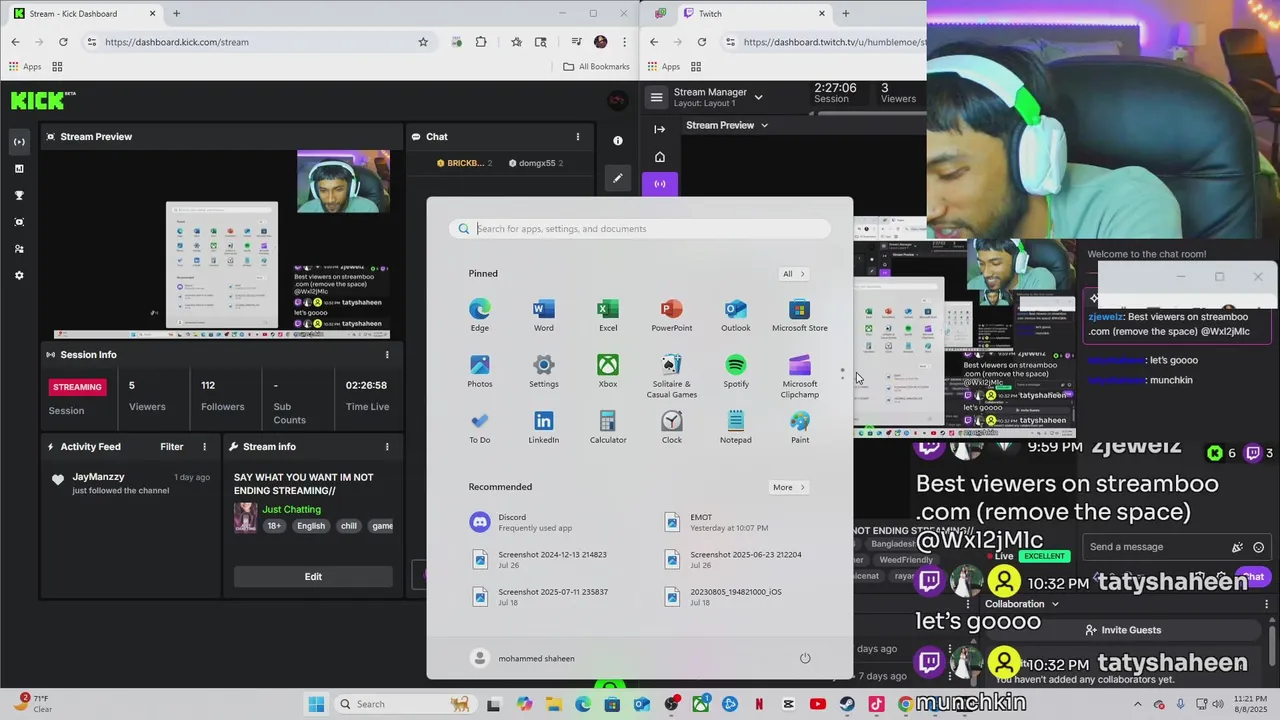This screenshot has width=1280, height=720.
Task: Click Twitch hamburger menu icon
Action: pyautogui.click(x=656, y=97)
